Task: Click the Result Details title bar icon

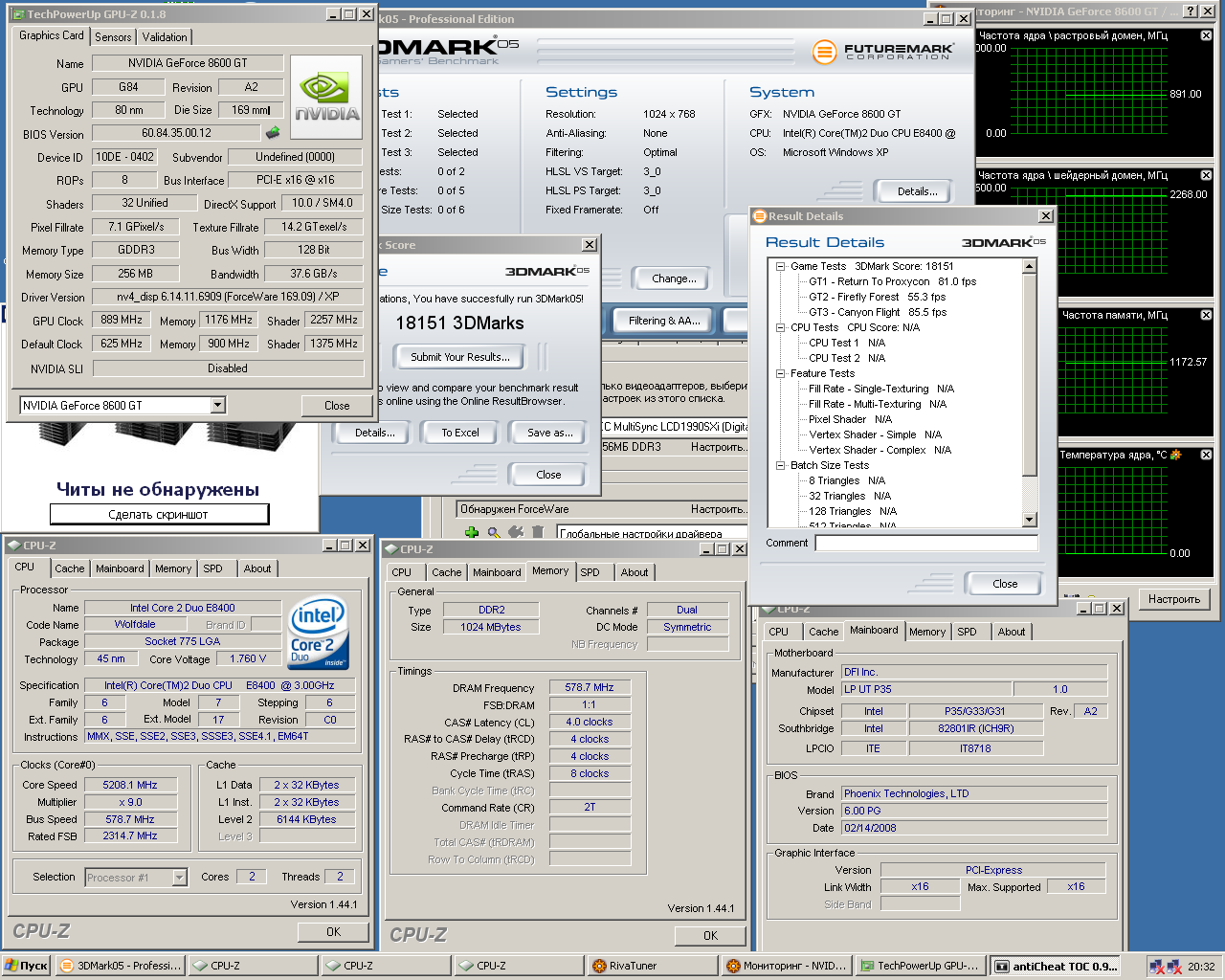Action: (760, 216)
